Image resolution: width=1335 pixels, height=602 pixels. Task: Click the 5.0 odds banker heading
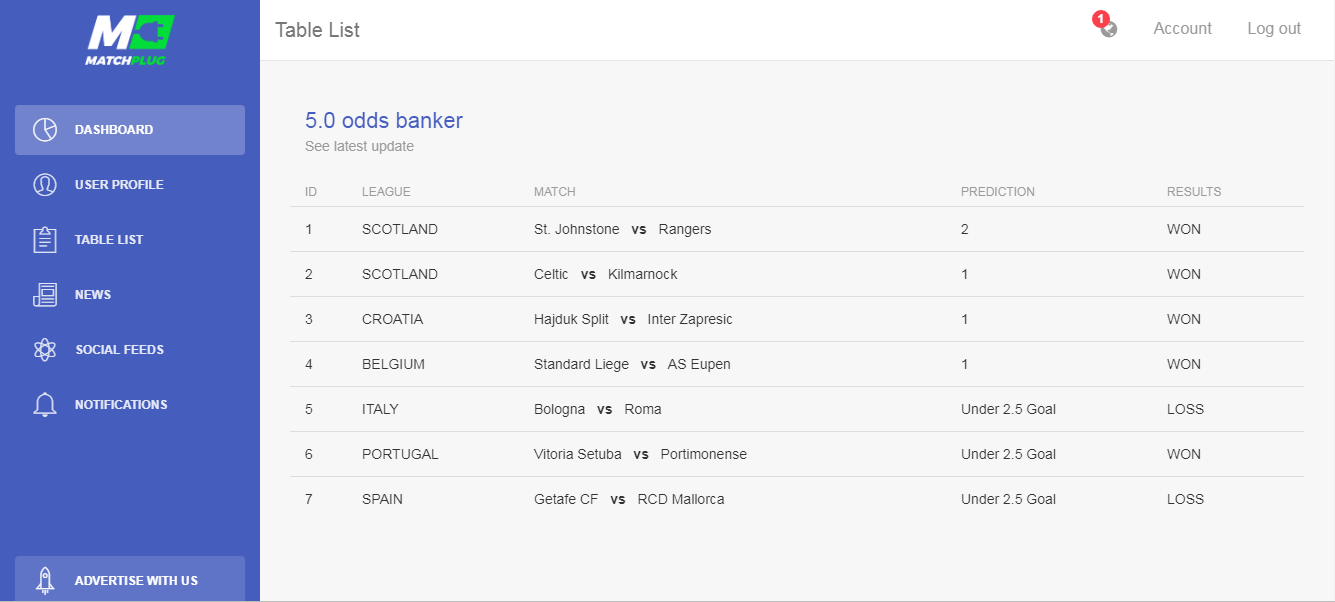click(x=384, y=121)
